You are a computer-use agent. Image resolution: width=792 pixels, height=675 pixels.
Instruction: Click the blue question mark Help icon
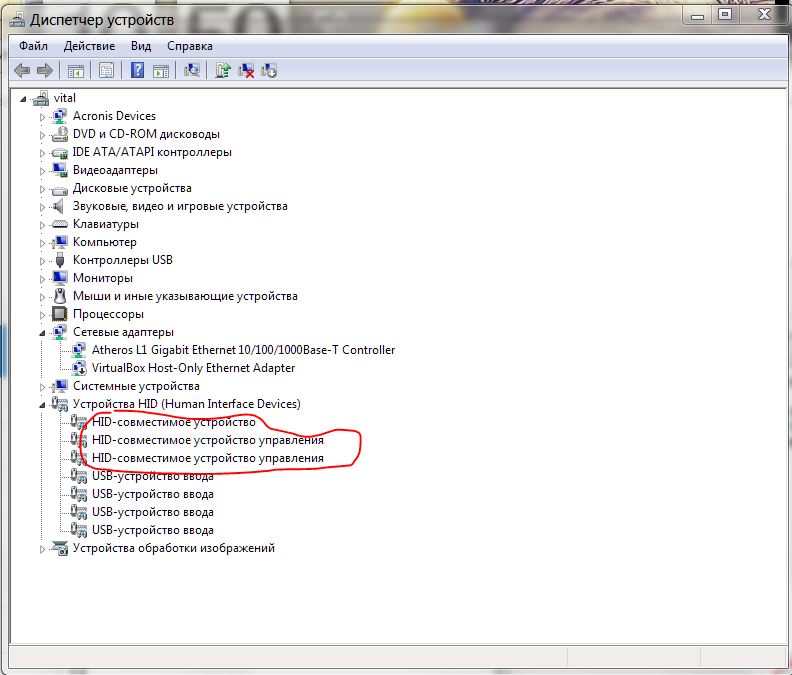point(137,70)
